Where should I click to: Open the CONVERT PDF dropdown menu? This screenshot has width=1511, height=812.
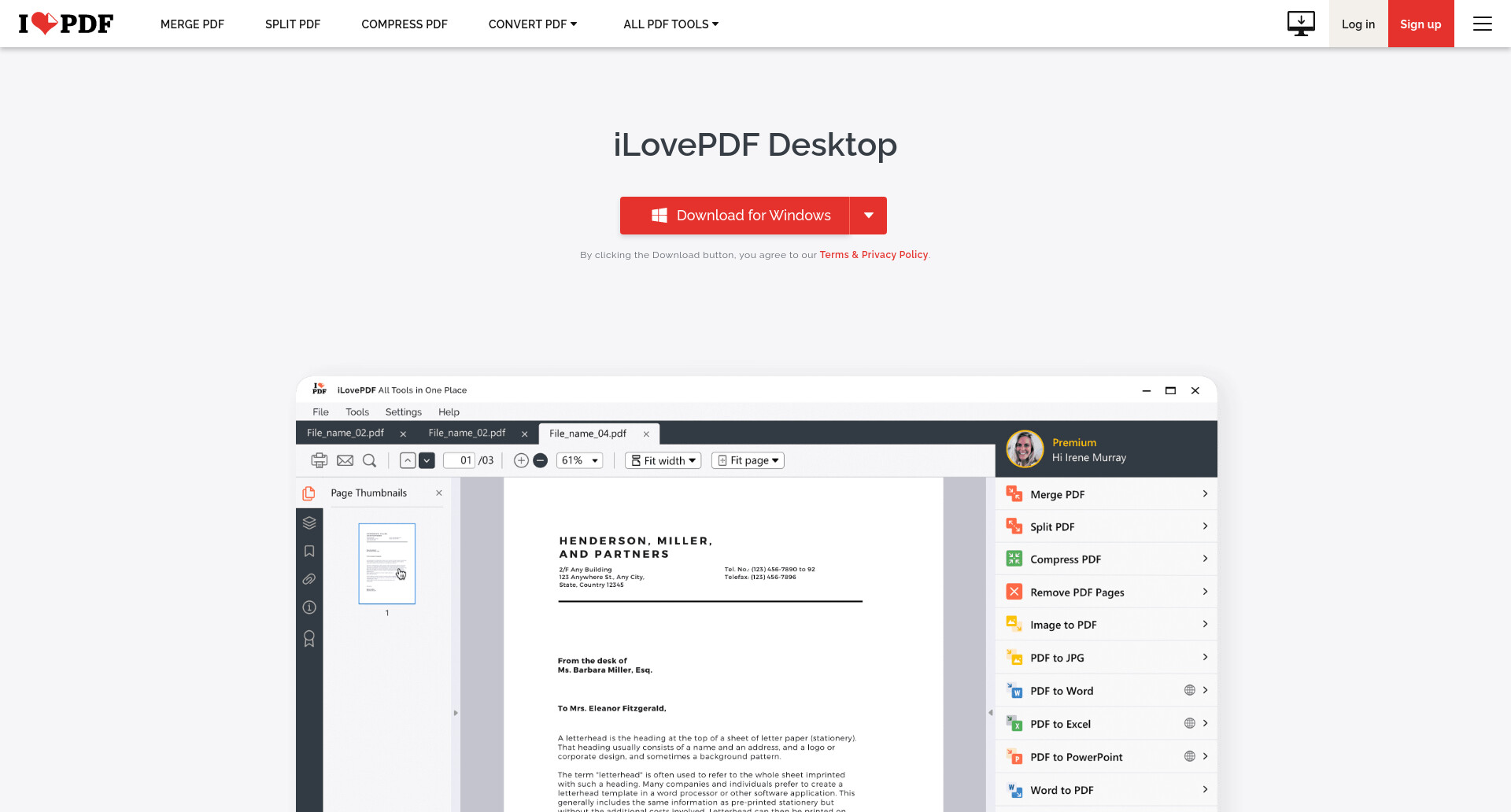point(533,24)
